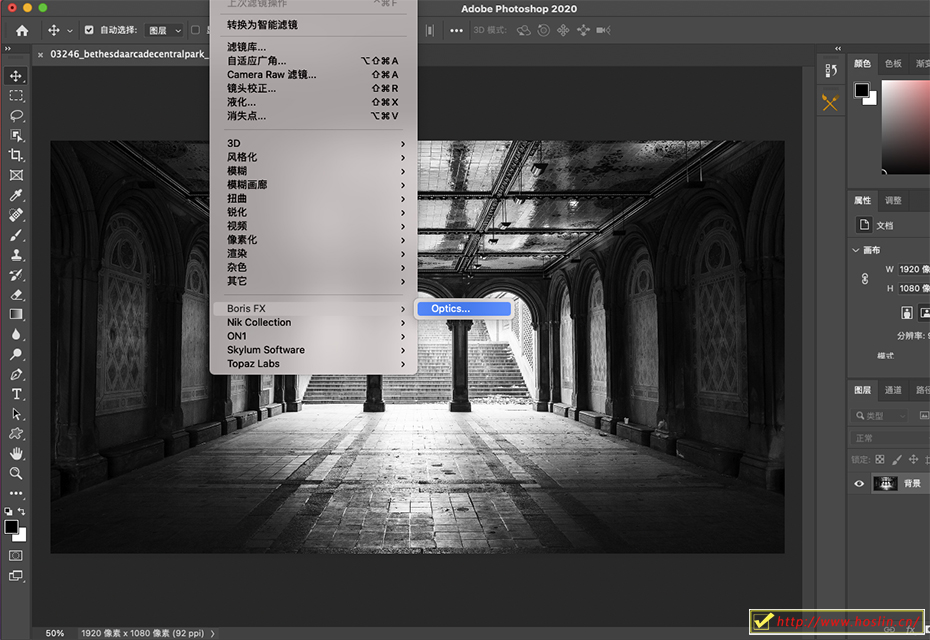
Task: Collapse the 画布 section
Action: (855, 250)
